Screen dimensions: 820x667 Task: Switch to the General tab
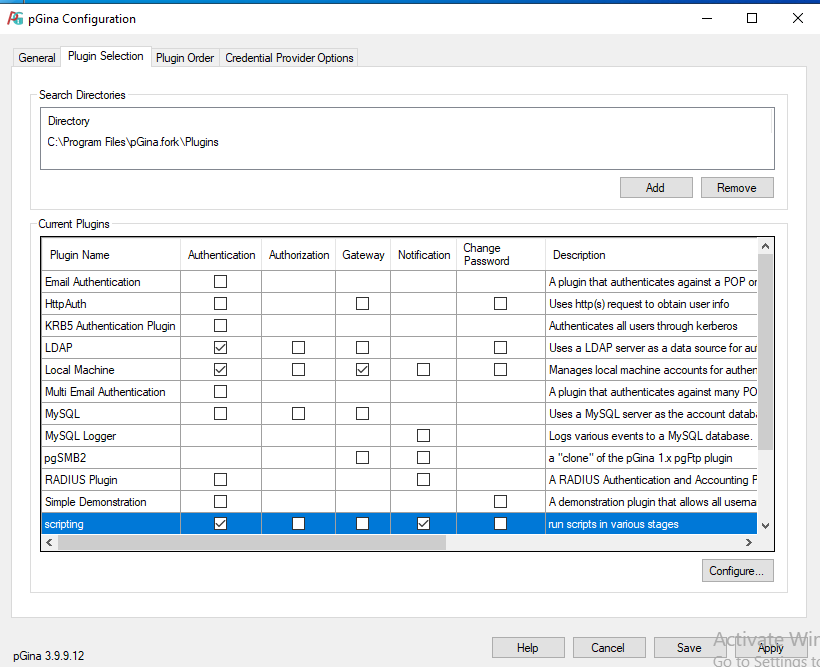coord(37,58)
